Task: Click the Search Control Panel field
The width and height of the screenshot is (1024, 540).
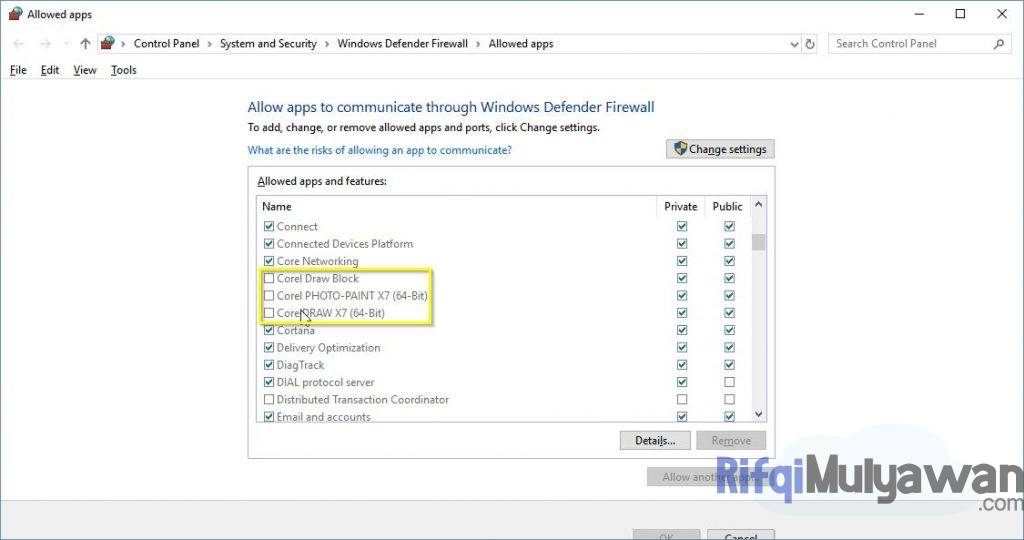Action: pyautogui.click(x=908, y=44)
